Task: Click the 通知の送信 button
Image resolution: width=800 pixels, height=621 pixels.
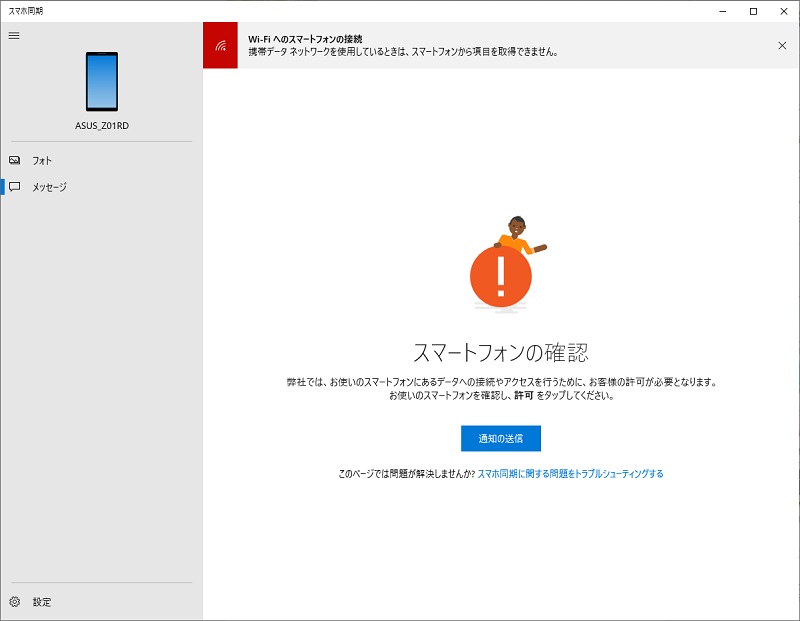Action: [x=501, y=438]
